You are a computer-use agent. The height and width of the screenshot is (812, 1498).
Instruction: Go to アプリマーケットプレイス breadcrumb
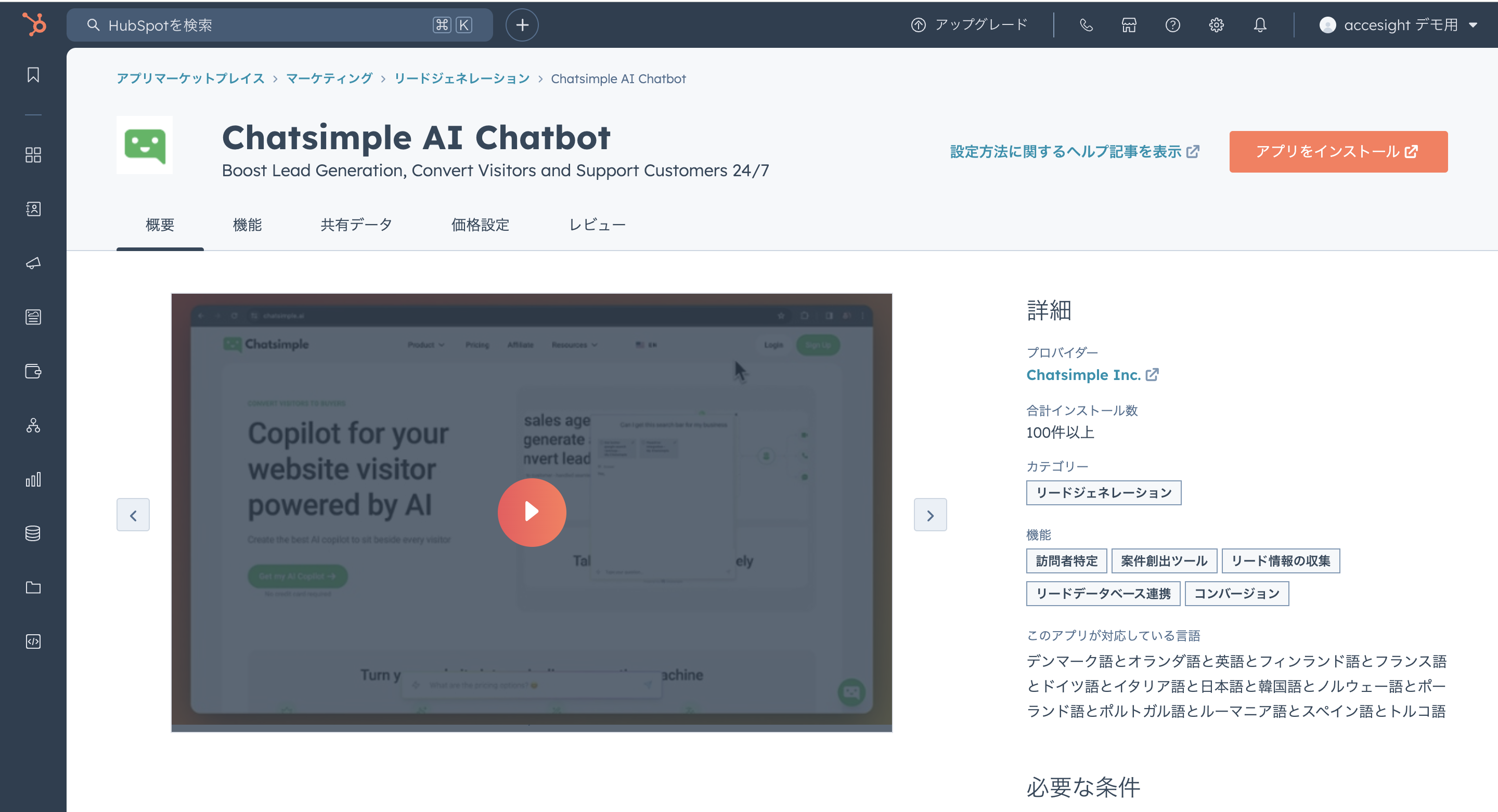pos(190,78)
